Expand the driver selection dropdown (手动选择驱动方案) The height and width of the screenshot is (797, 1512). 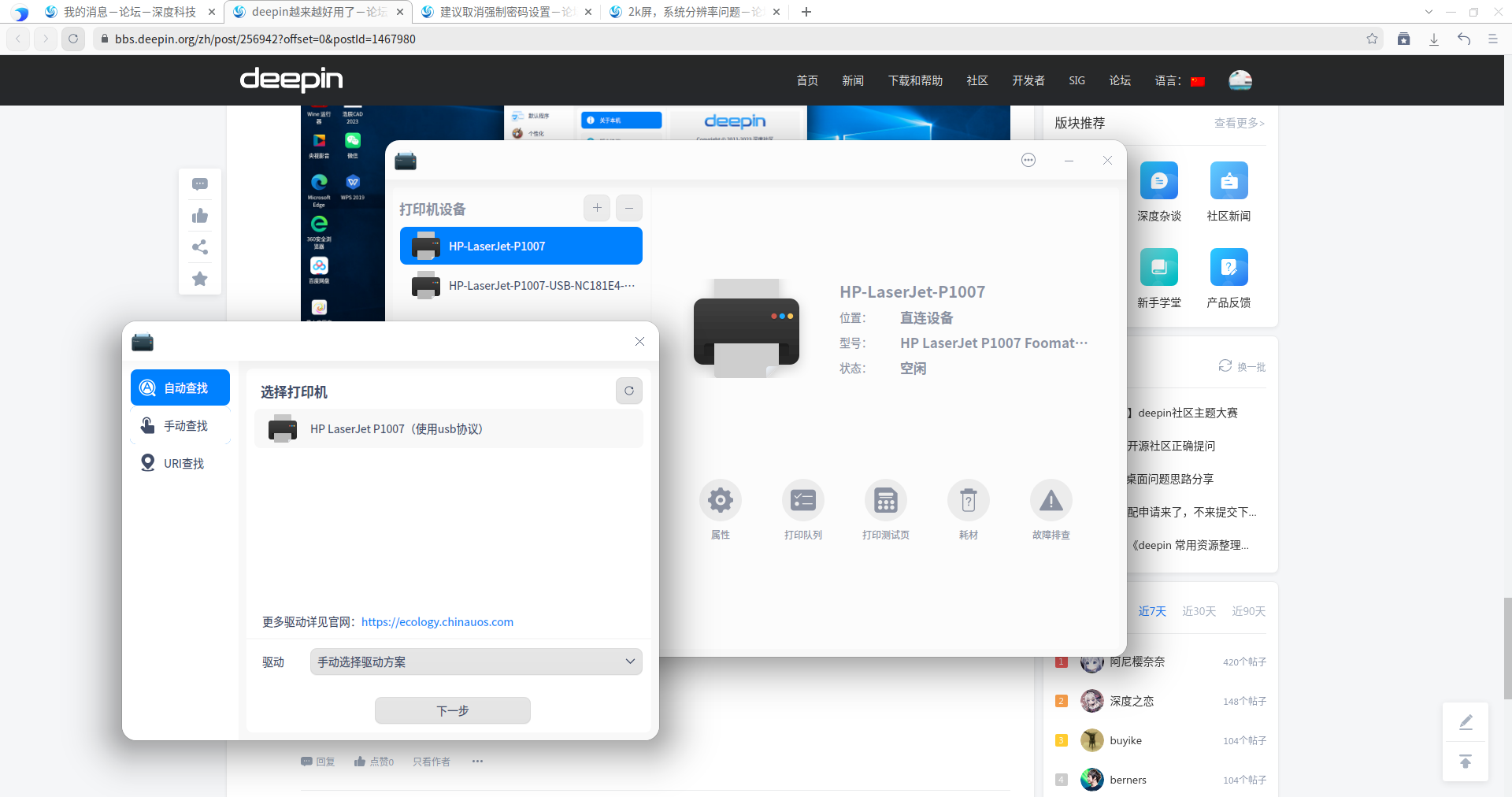476,662
